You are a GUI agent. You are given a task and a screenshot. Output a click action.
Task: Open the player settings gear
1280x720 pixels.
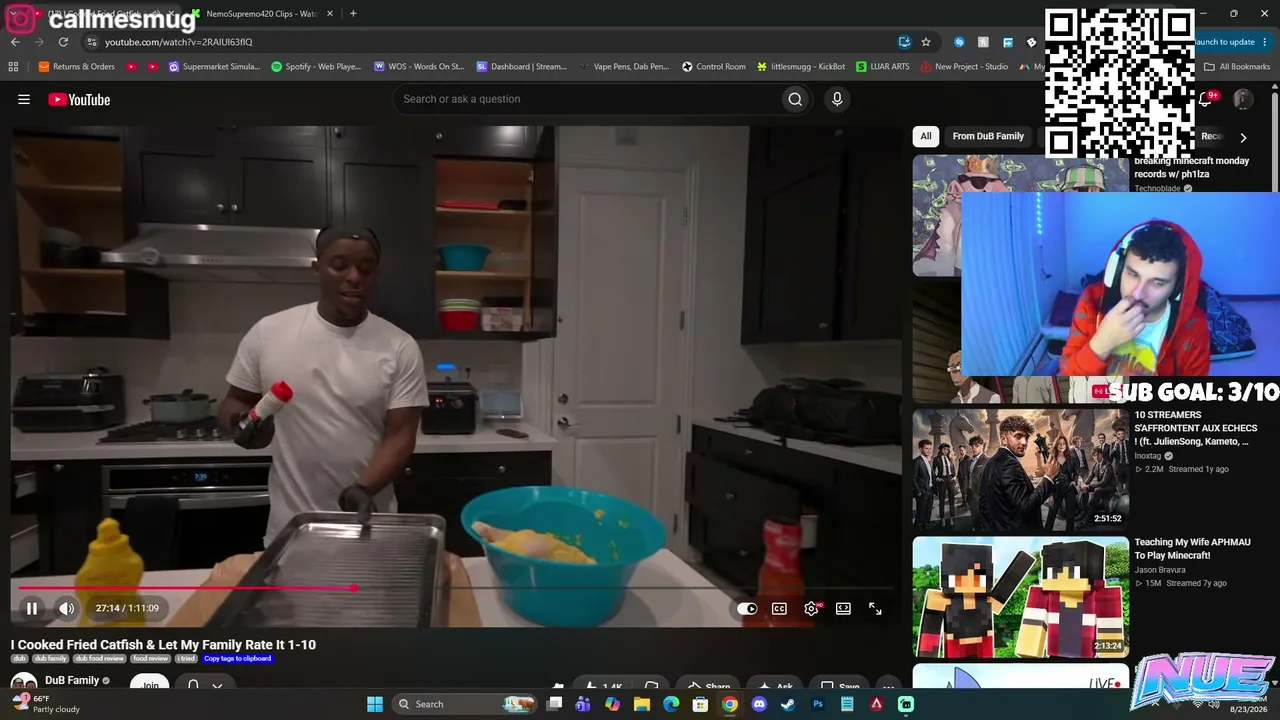click(x=811, y=608)
